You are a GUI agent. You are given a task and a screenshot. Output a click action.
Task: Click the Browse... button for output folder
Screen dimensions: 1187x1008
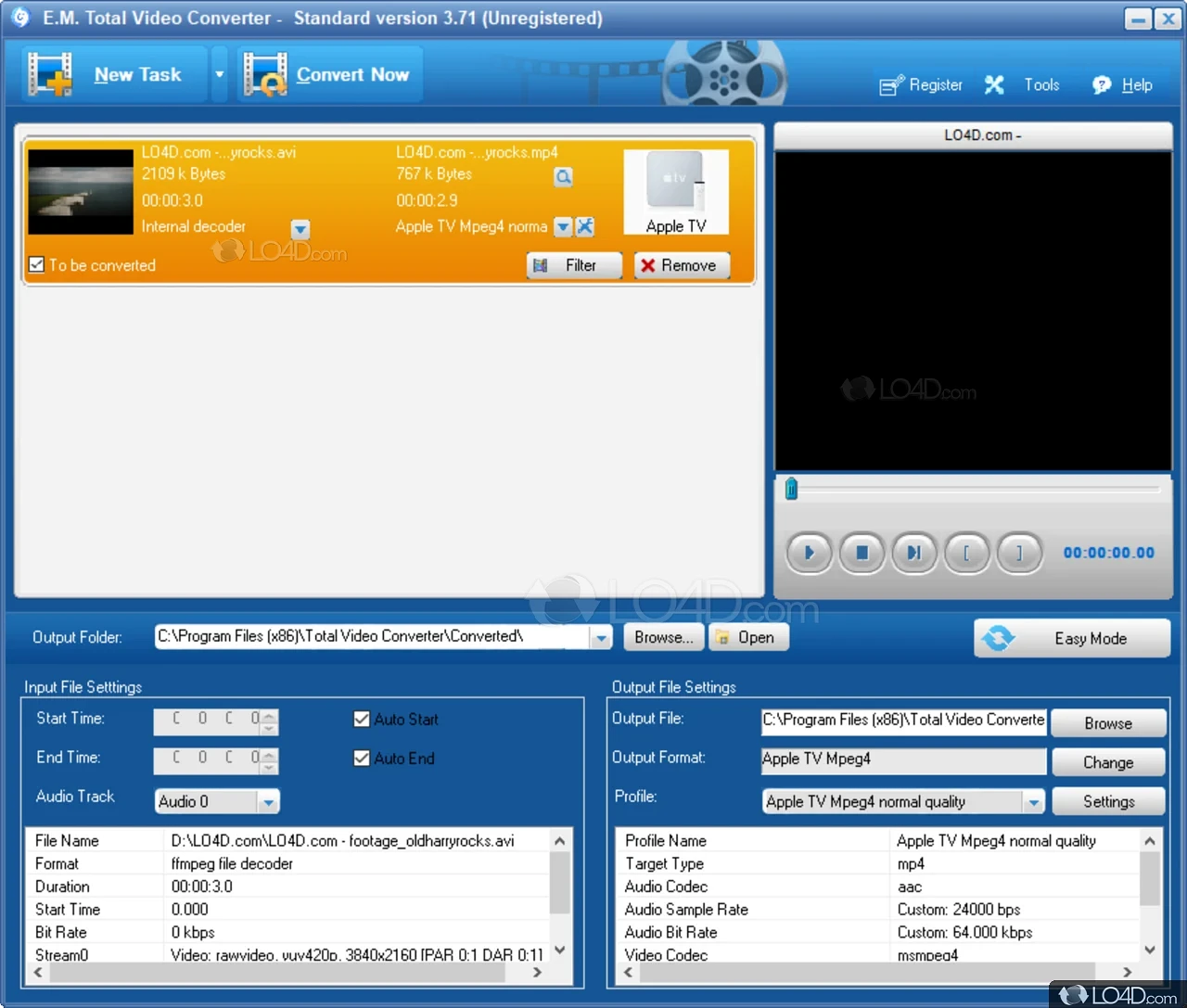[x=664, y=637]
